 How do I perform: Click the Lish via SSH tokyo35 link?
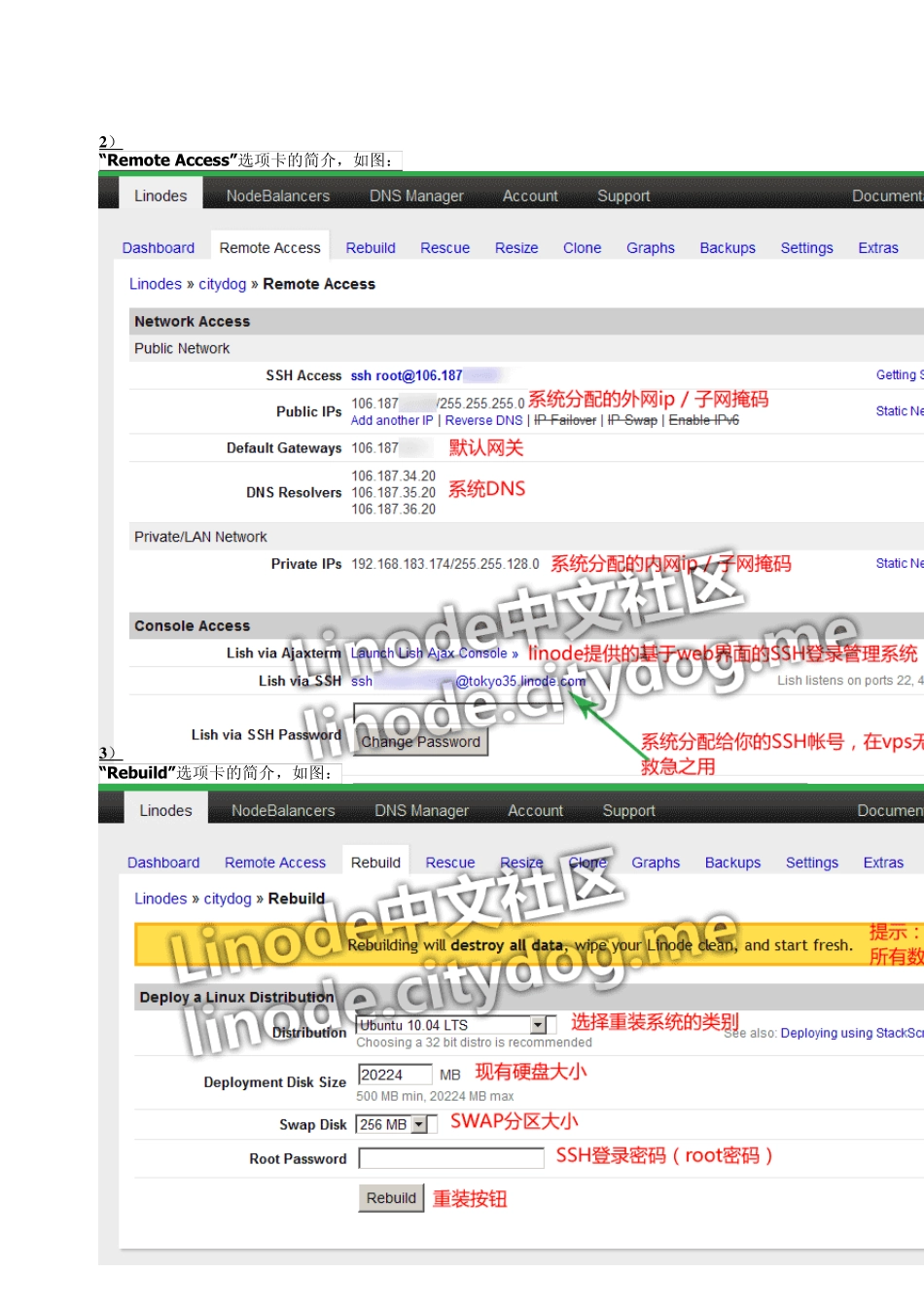pos(469,681)
